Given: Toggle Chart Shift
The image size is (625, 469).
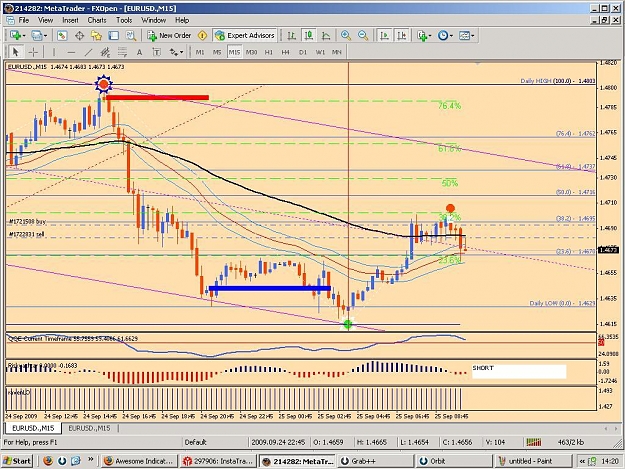Looking at the screenshot, I should [401, 35].
